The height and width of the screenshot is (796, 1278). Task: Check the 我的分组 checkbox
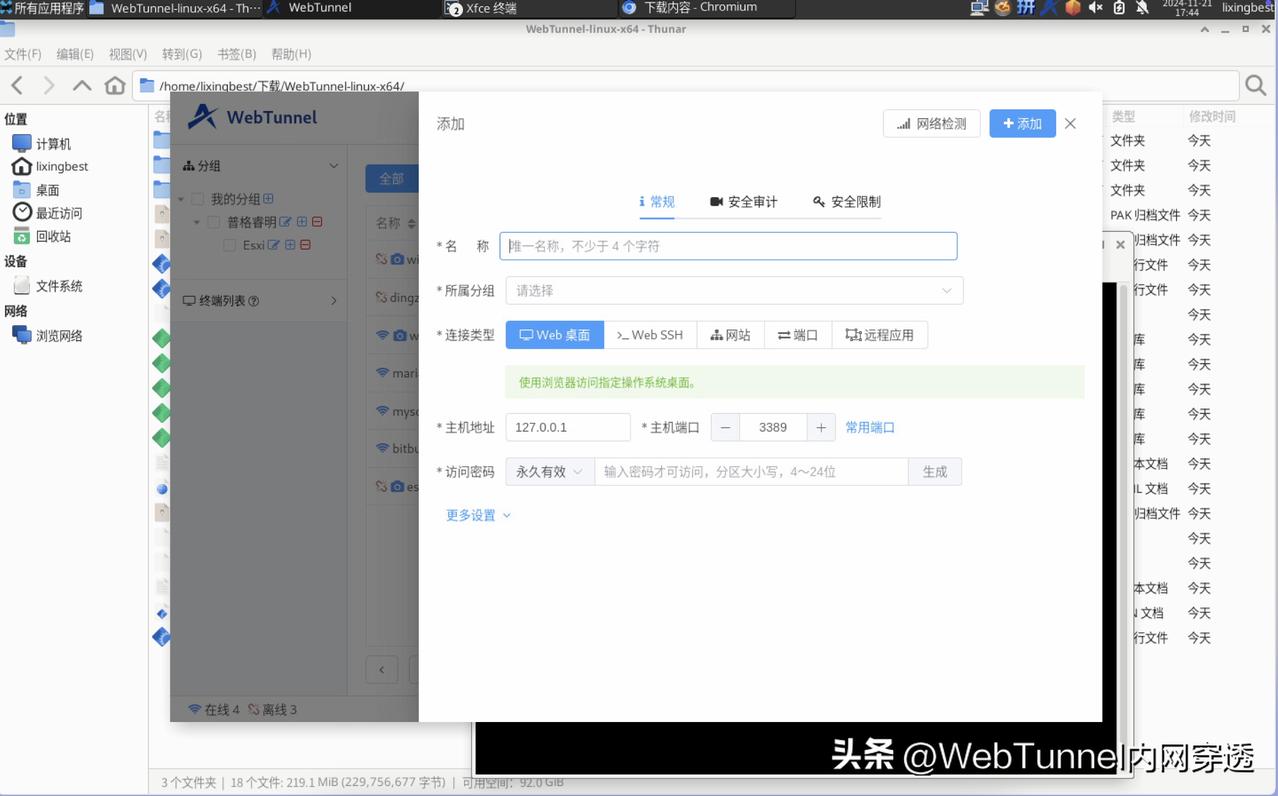tap(198, 199)
